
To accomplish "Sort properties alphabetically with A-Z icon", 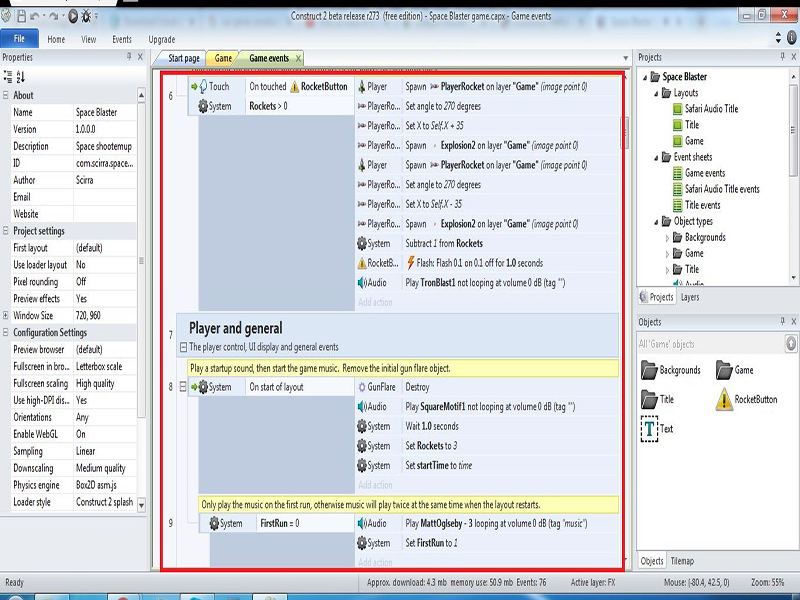I will point(20,77).
